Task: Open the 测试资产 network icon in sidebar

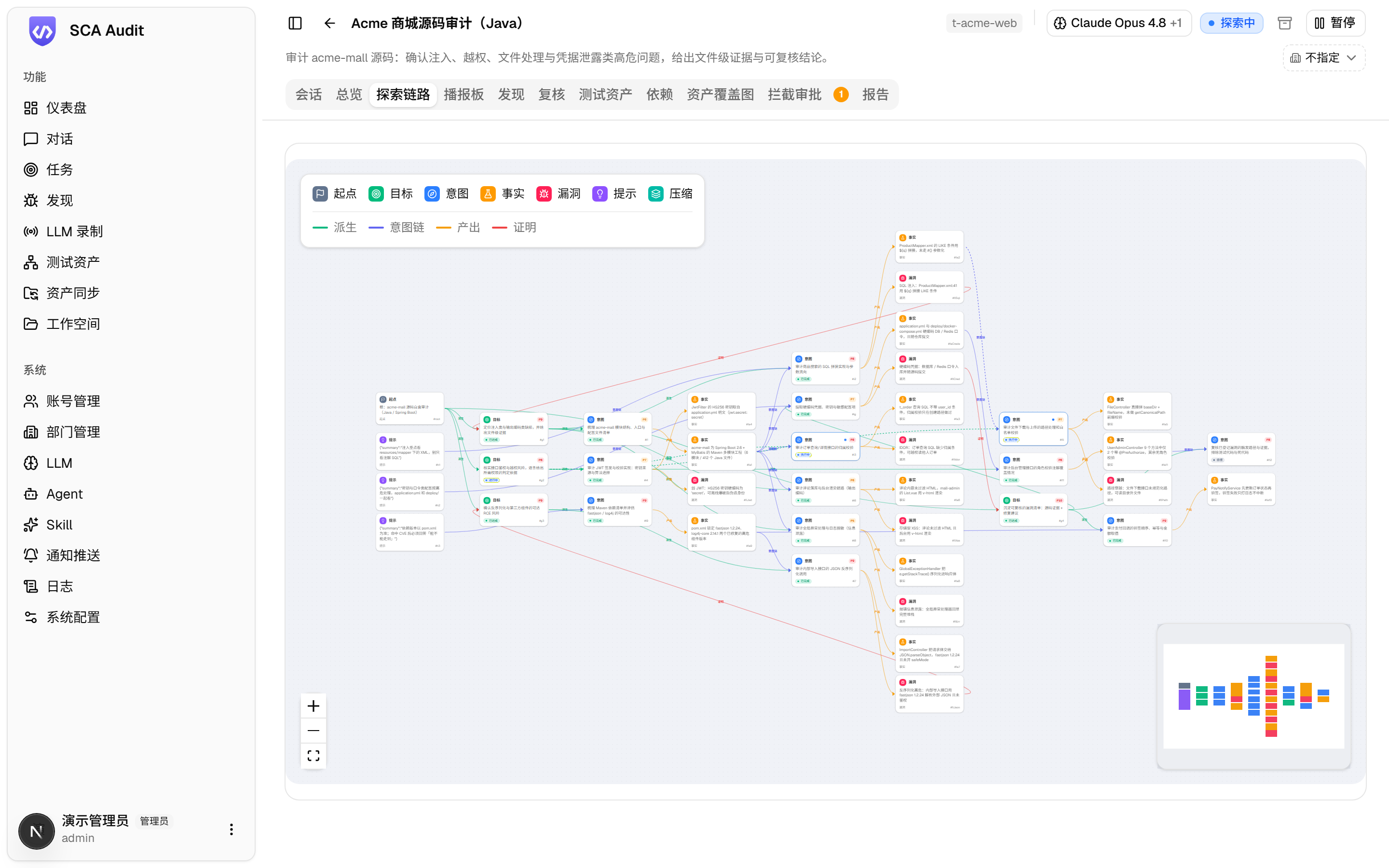Action: tap(30, 262)
